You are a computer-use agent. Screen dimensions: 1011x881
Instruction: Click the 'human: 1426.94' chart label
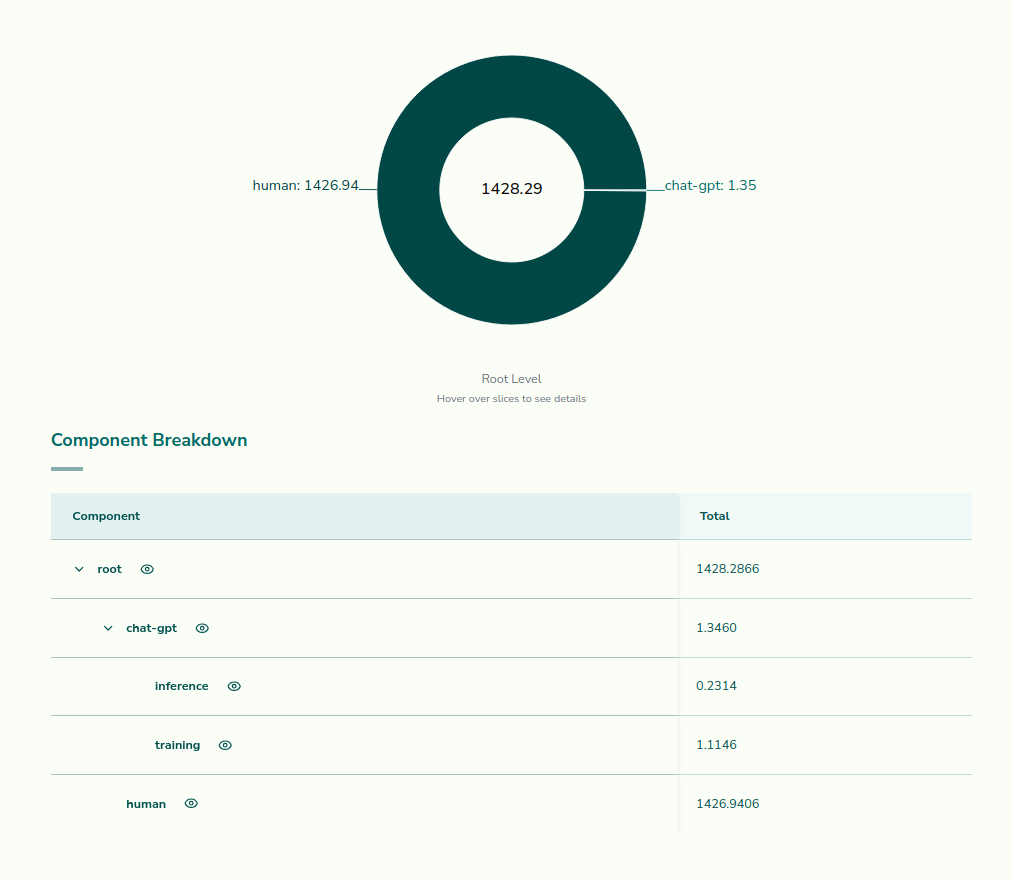click(305, 186)
